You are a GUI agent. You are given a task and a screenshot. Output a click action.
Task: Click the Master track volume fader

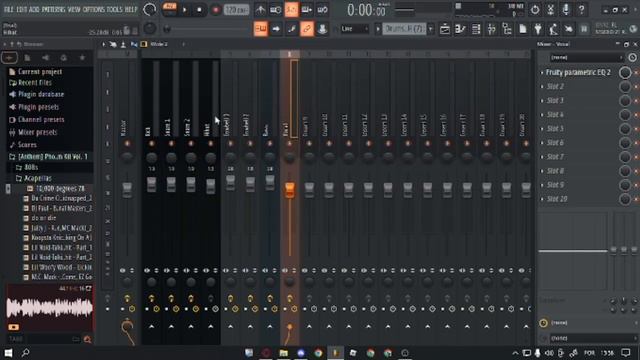(127, 189)
